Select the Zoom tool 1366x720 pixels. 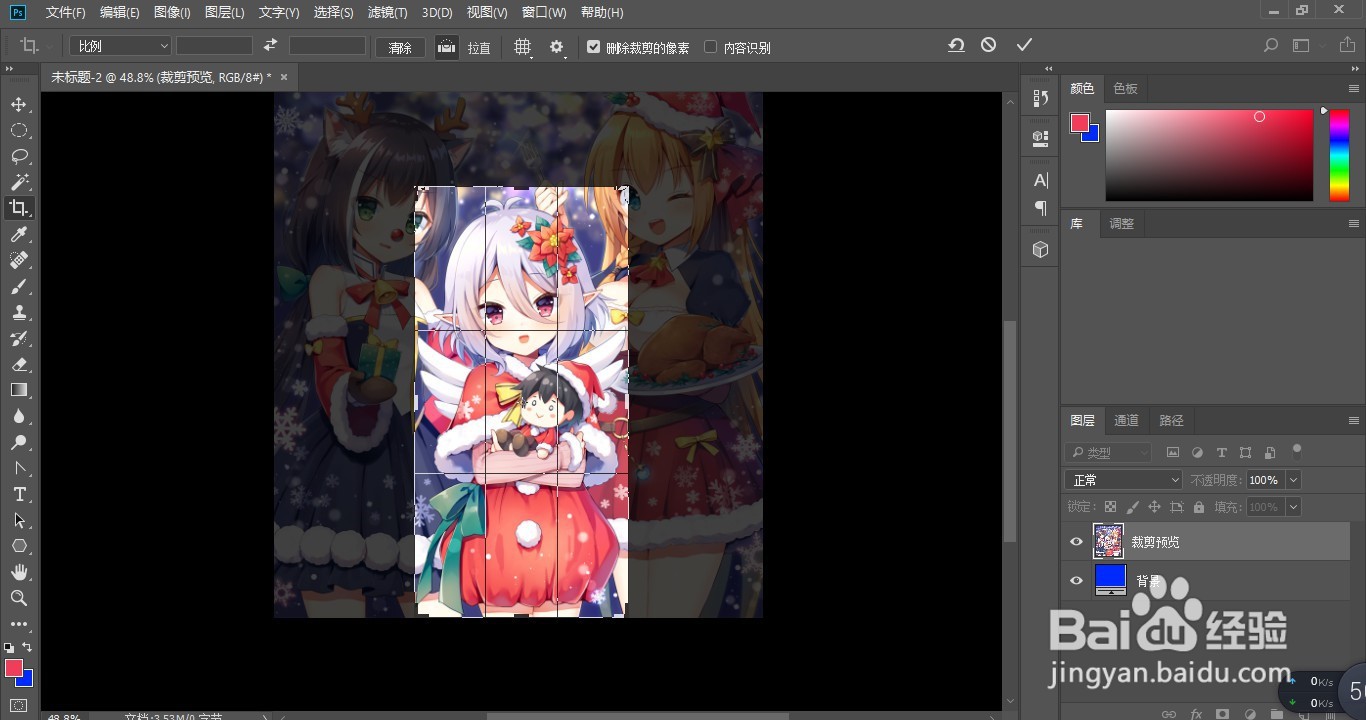19,599
